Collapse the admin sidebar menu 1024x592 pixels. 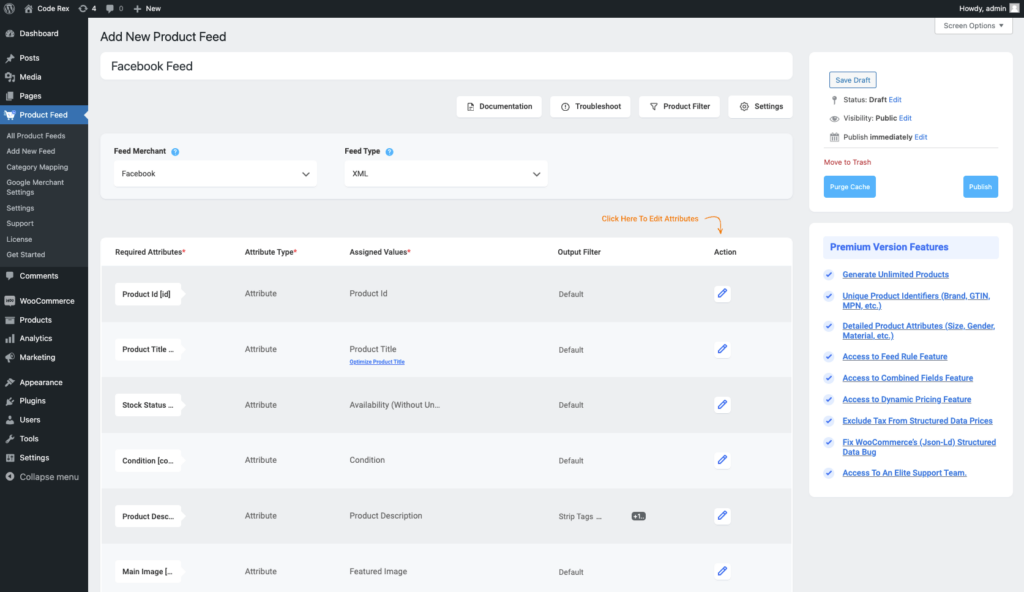[x=44, y=477]
